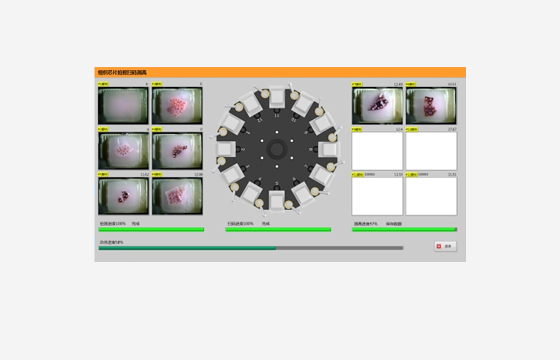Viewport: 560px width, 360px height.
Task: Select the slide tray at carousel station 8
Action: [x=328, y=149]
